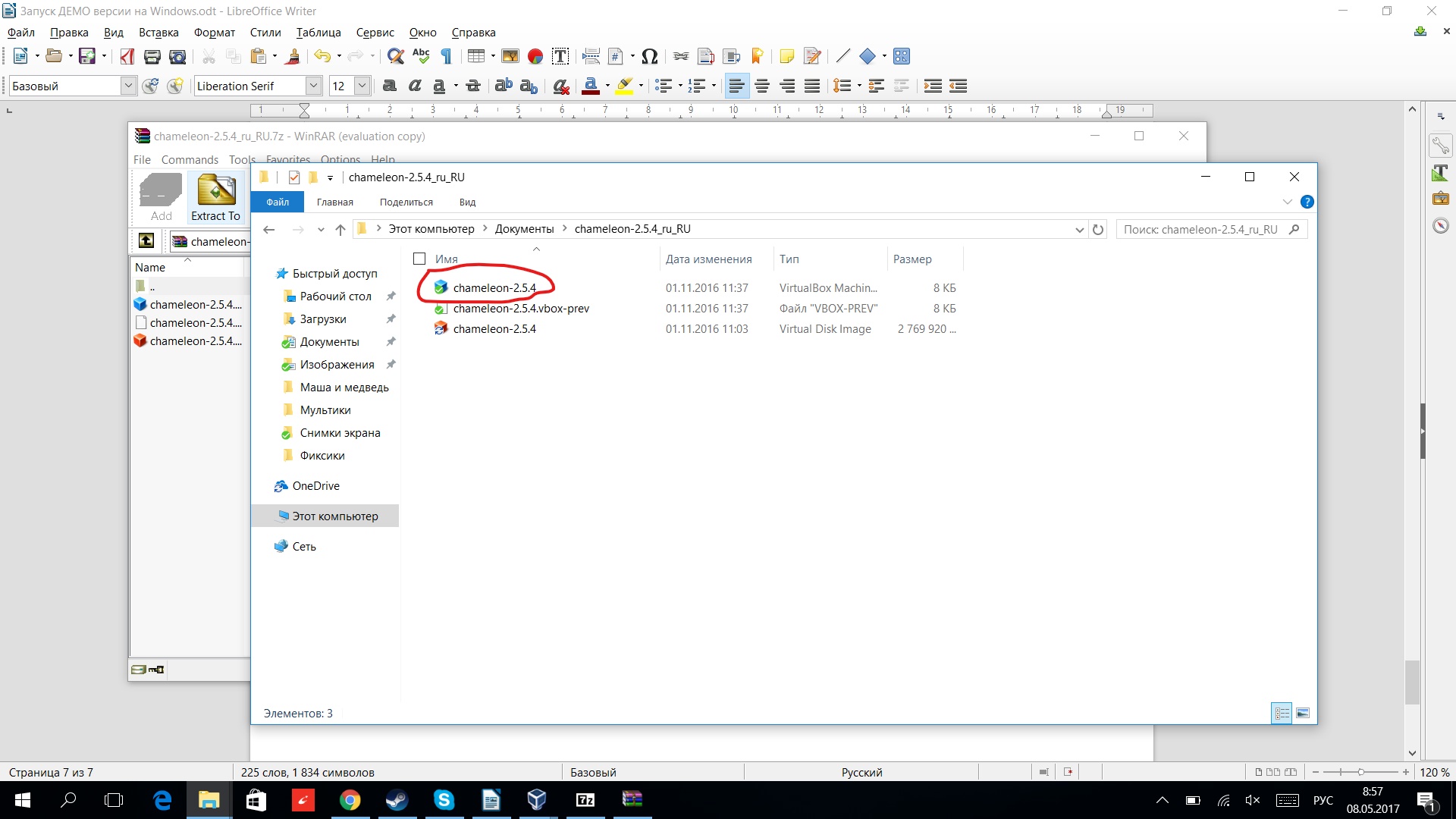Viewport: 1456px width, 819px height.
Task: Open paragraph style dropdown Базовый
Action: (x=128, y=86)
